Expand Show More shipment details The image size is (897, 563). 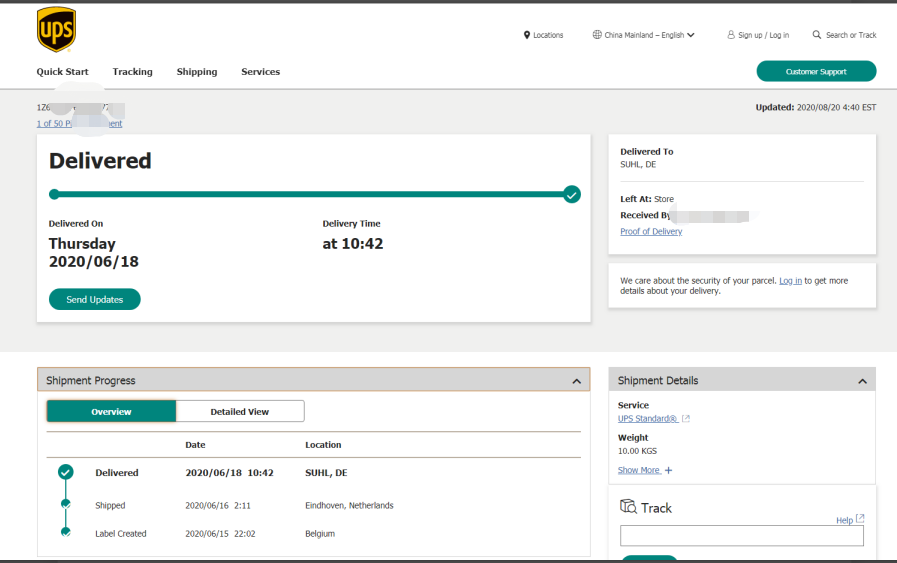coord(639,470)
